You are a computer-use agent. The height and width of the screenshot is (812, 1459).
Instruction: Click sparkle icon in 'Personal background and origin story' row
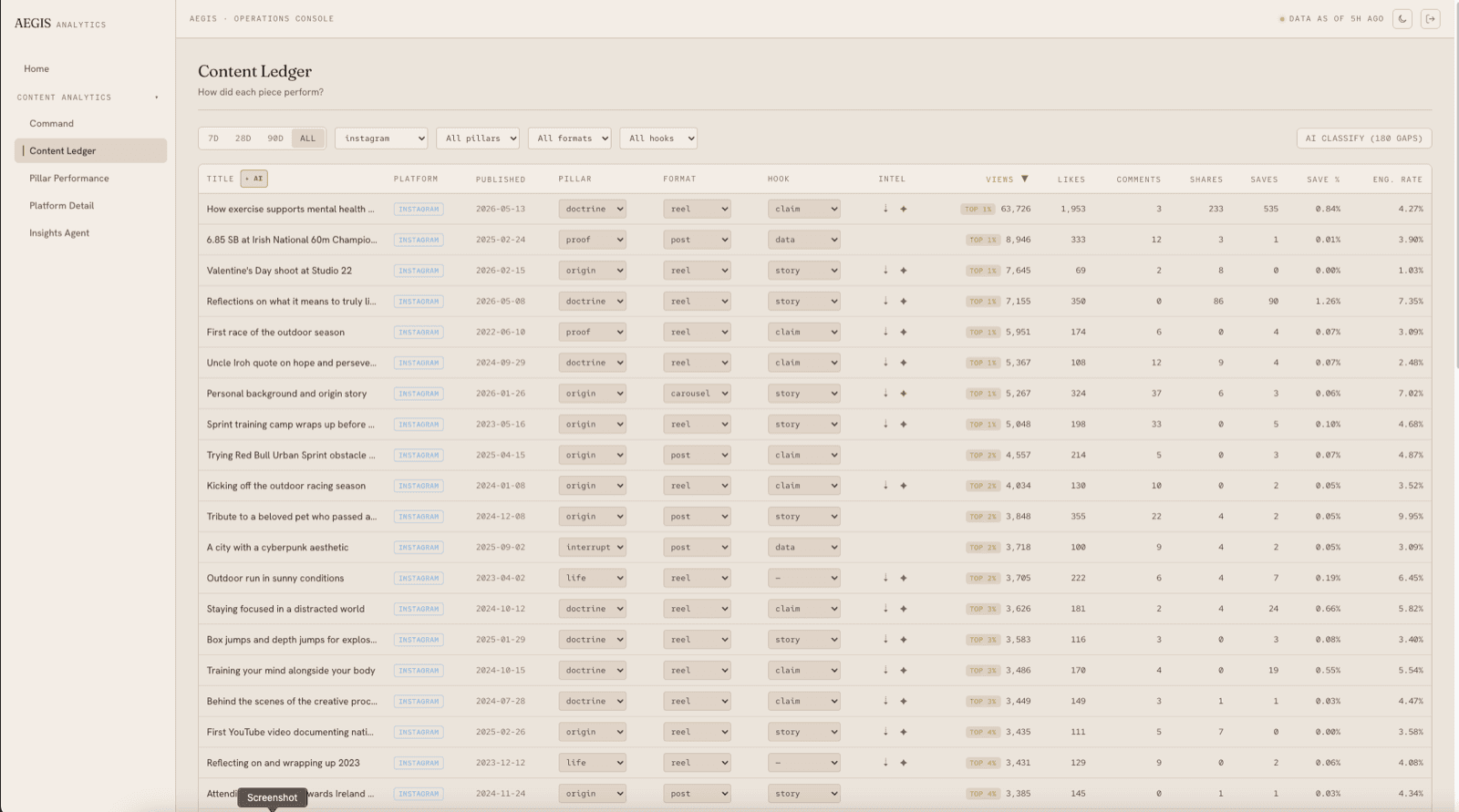[904, 394]
